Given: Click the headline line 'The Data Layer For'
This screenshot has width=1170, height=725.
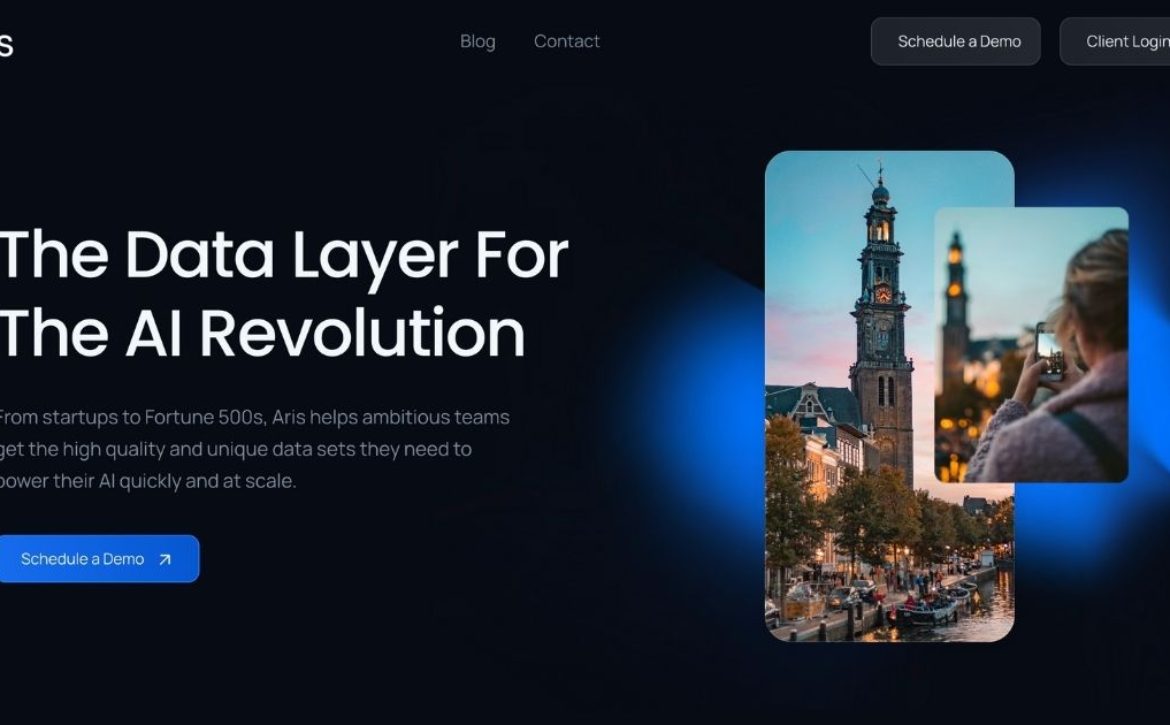Looking at the screenshot, I should click(x=284, y=255).
